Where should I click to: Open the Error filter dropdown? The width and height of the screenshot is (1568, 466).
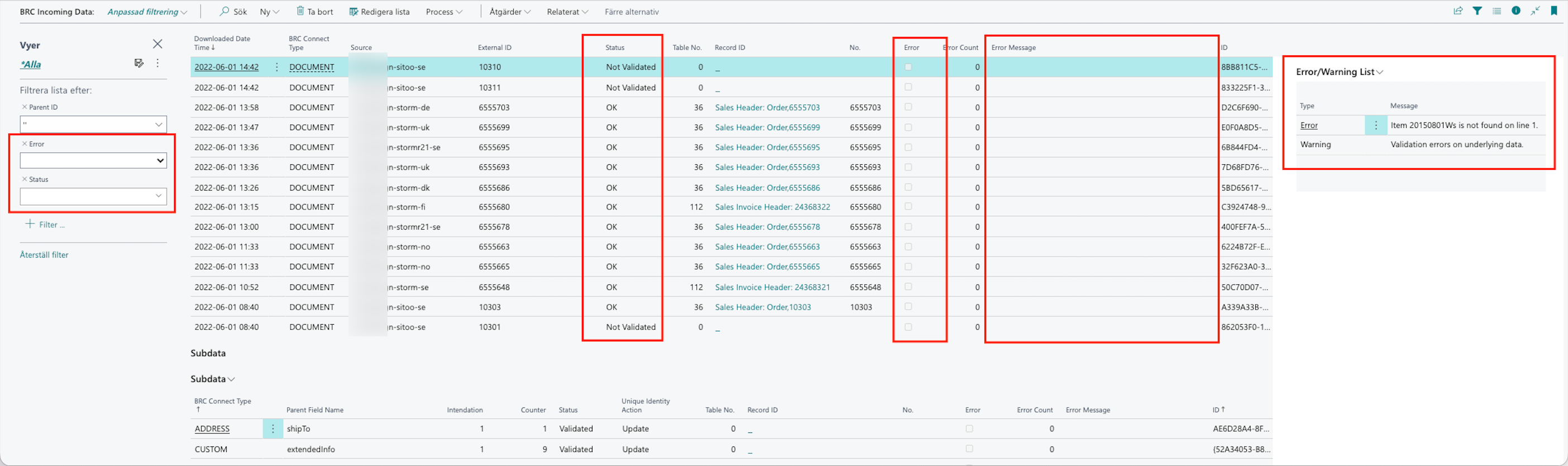click(93, 161)
